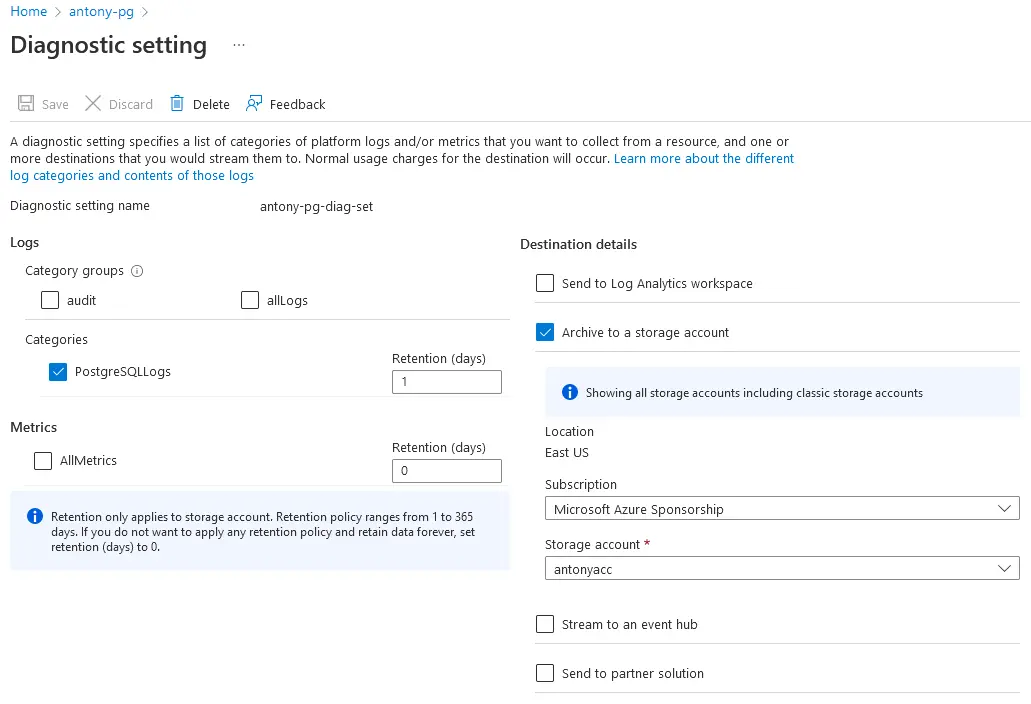Click the Discard X icon
The height and width of the screenshot is (704, 1031).
(x=93, y=103)
